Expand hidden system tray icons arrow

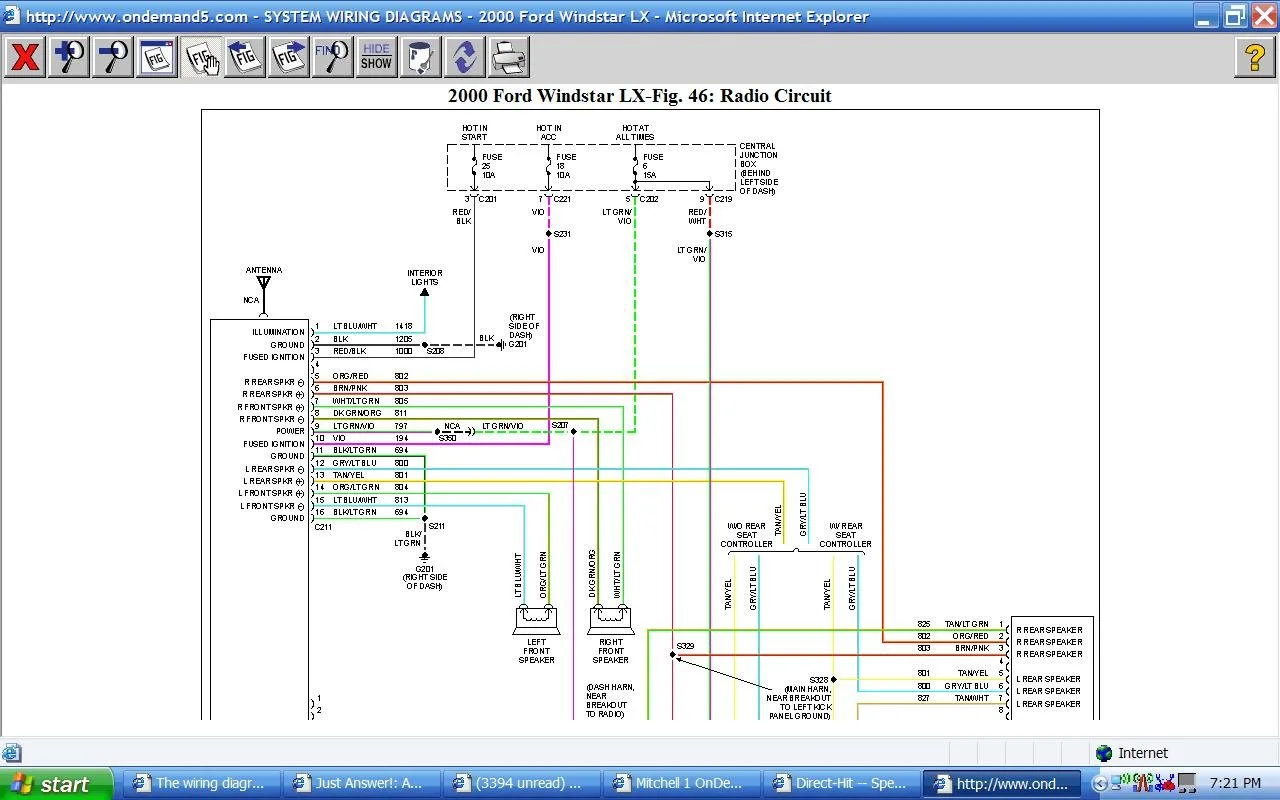click(1101, 784)
